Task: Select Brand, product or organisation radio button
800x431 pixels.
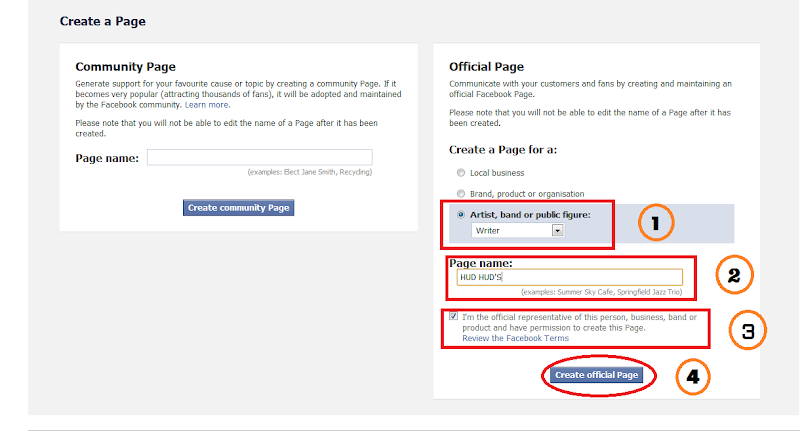Action: point(461,194)
